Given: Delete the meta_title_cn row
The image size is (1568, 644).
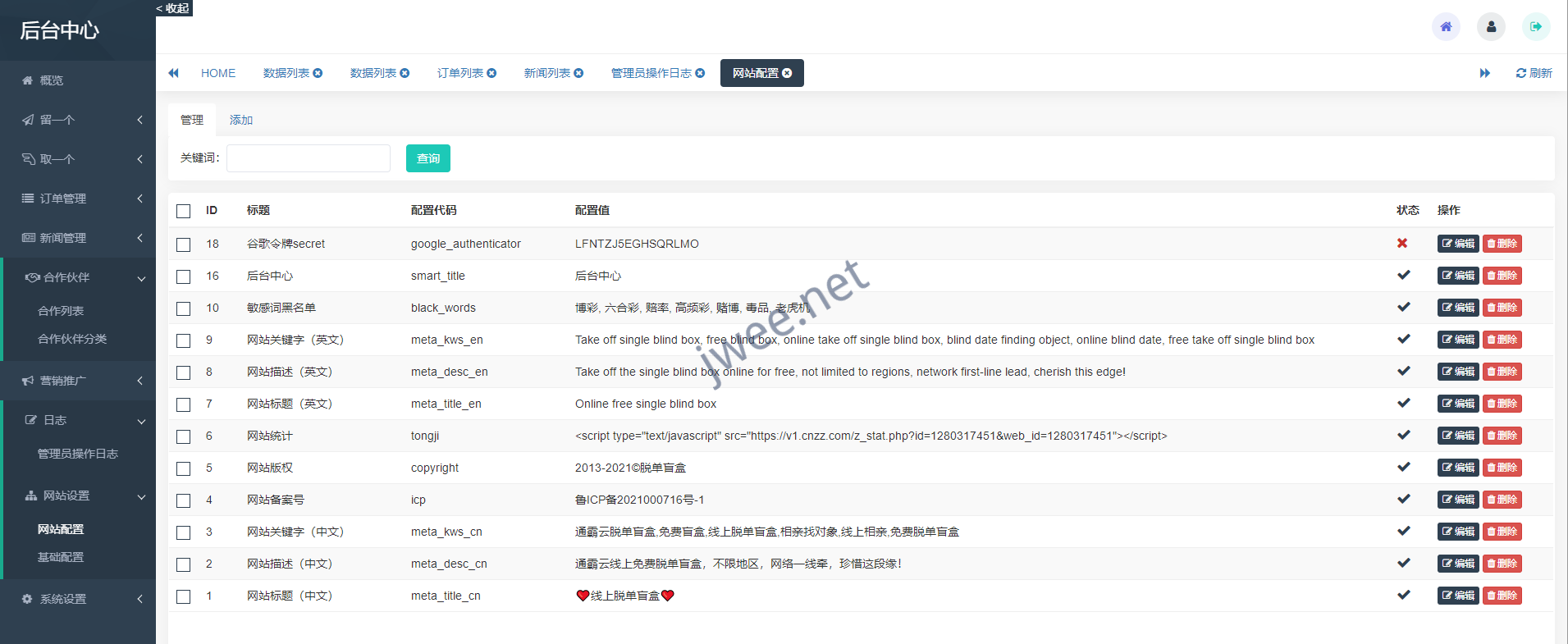Looking at the screenshot, I should 1502,596.
